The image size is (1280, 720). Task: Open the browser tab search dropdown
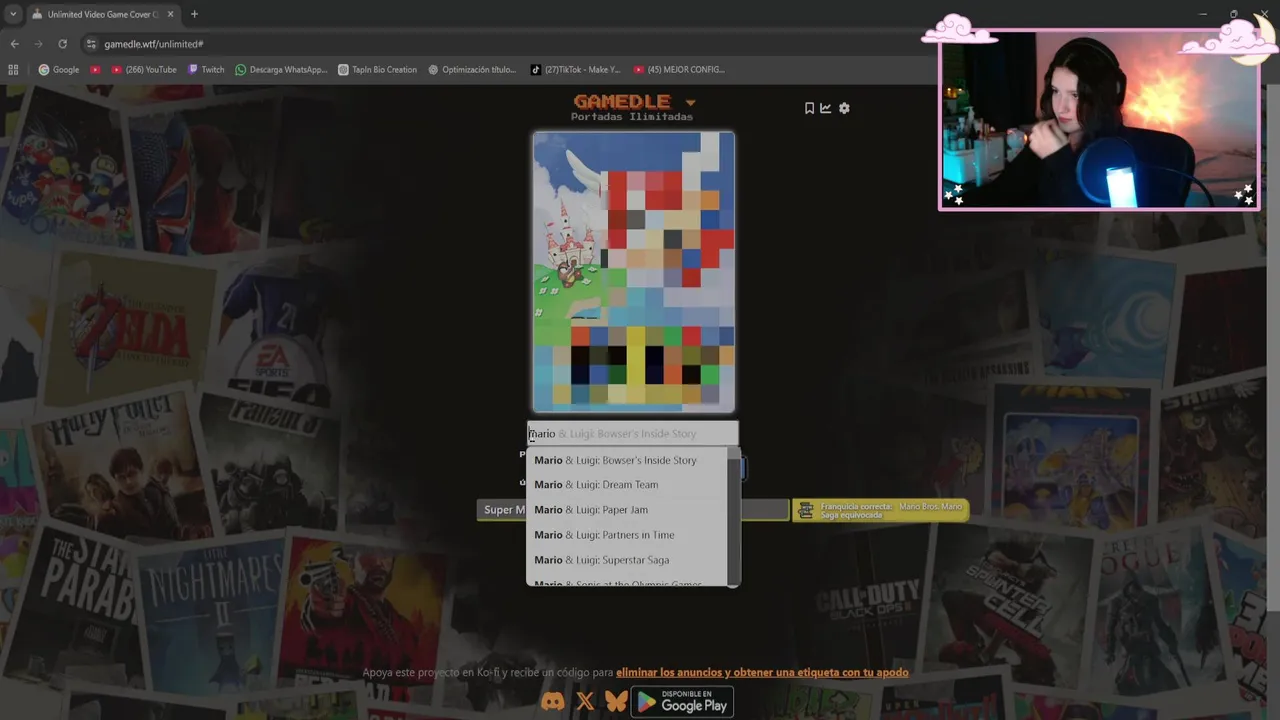(x=13, y=14)
